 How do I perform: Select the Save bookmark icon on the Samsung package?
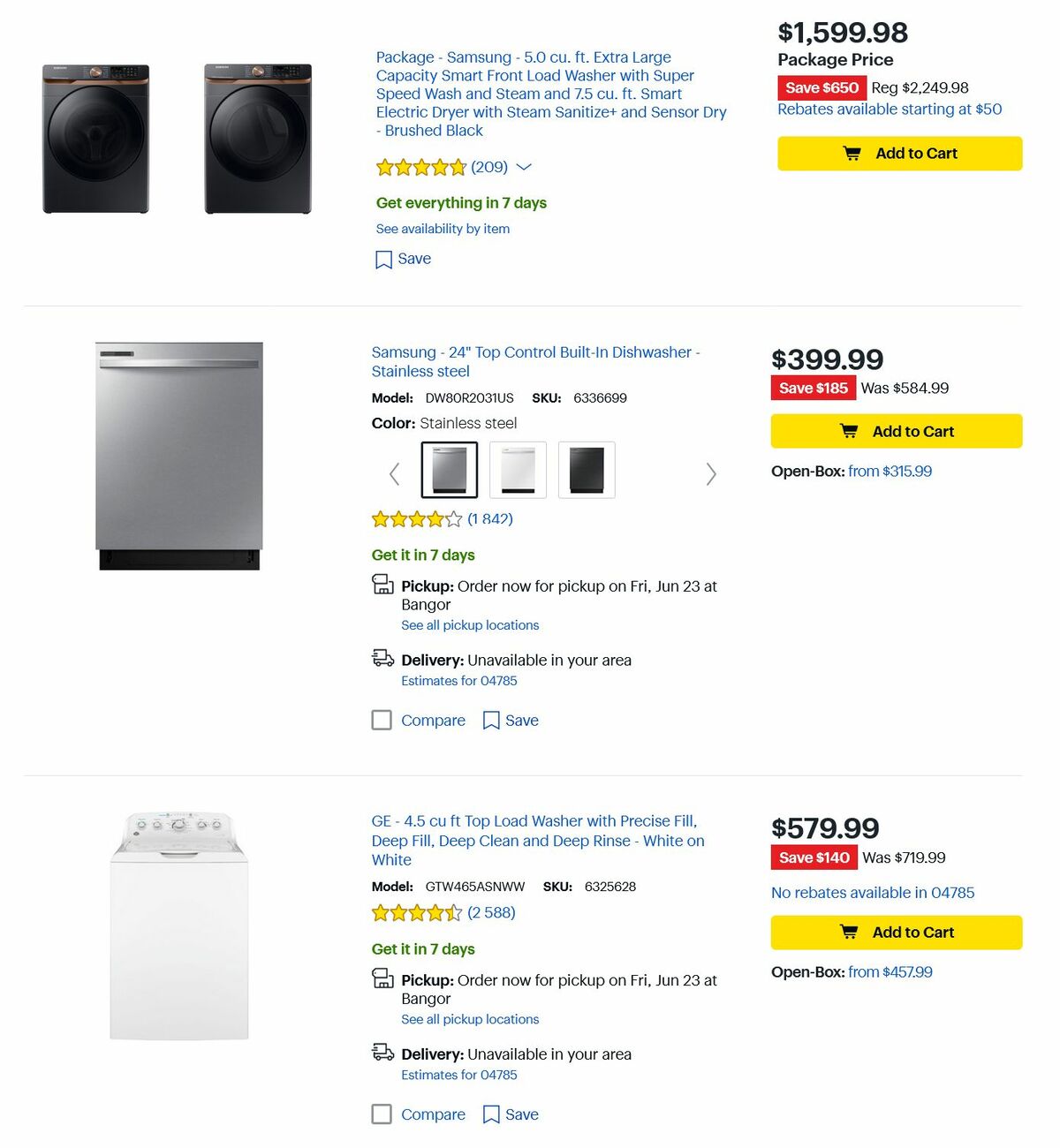[x=384, y=259]
